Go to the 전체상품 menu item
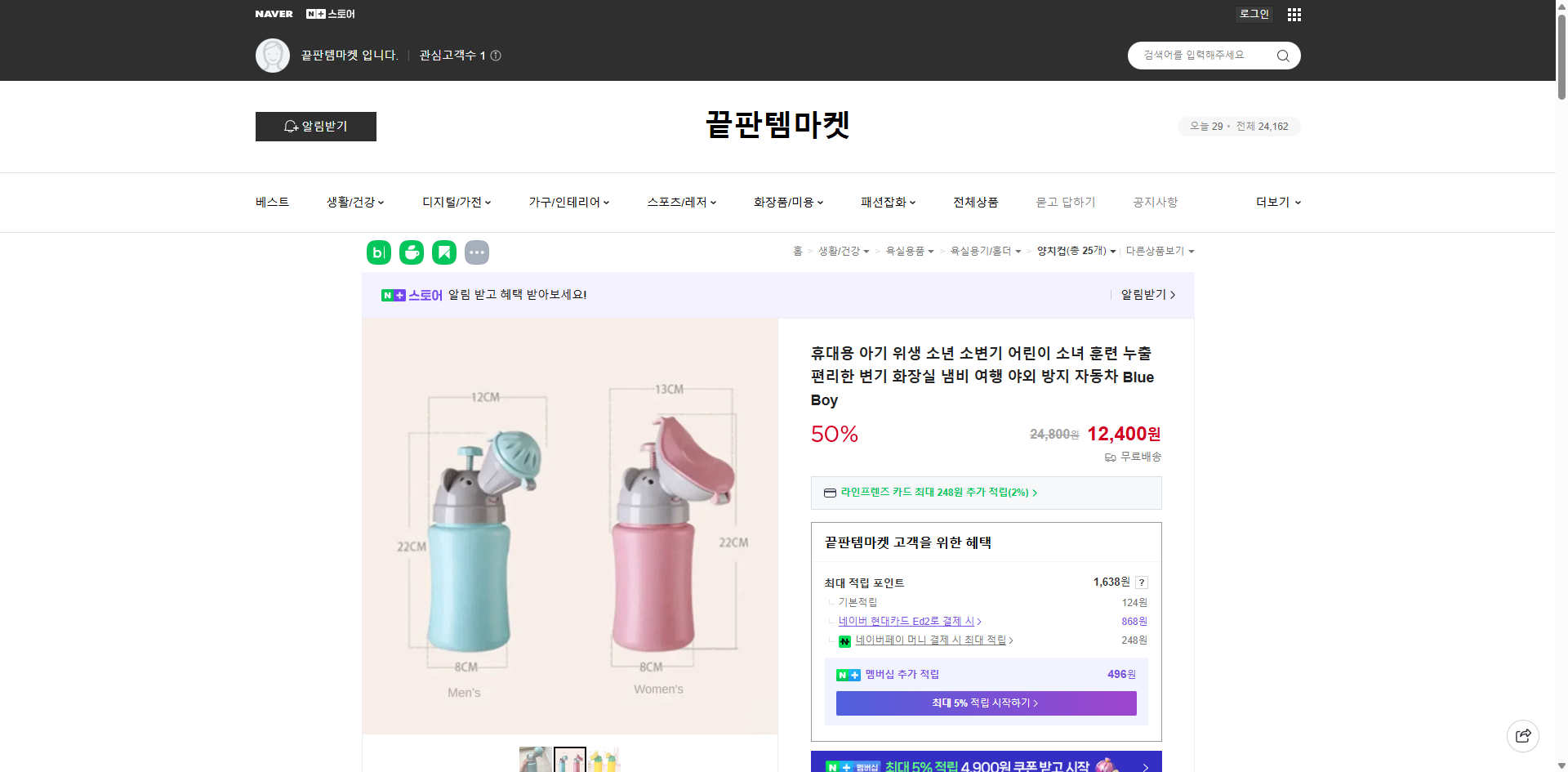The image size is (1568, 772). [x=975, y=202]
